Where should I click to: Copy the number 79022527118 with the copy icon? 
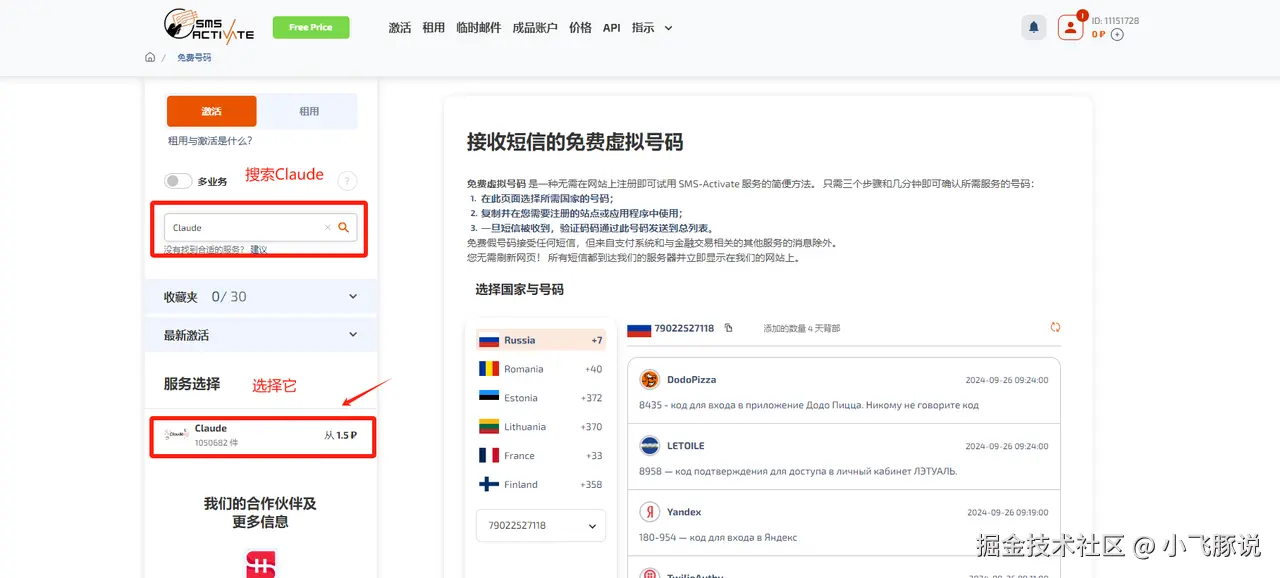[728, 328]
